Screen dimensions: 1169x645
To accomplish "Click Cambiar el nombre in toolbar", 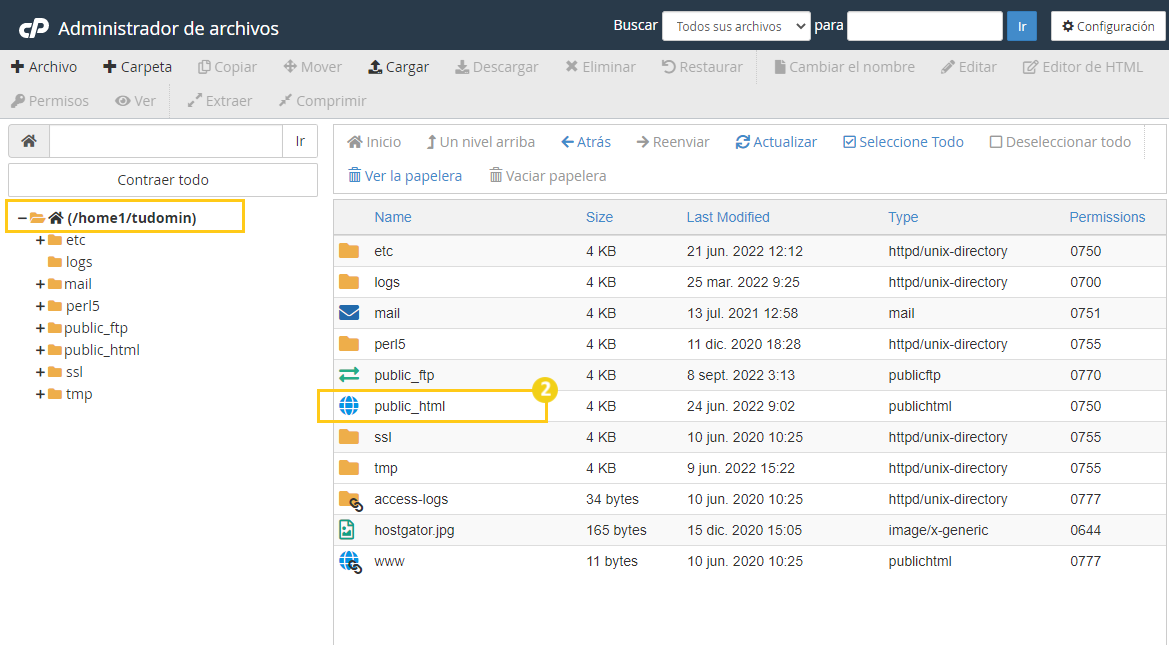I will pos(844,67).
